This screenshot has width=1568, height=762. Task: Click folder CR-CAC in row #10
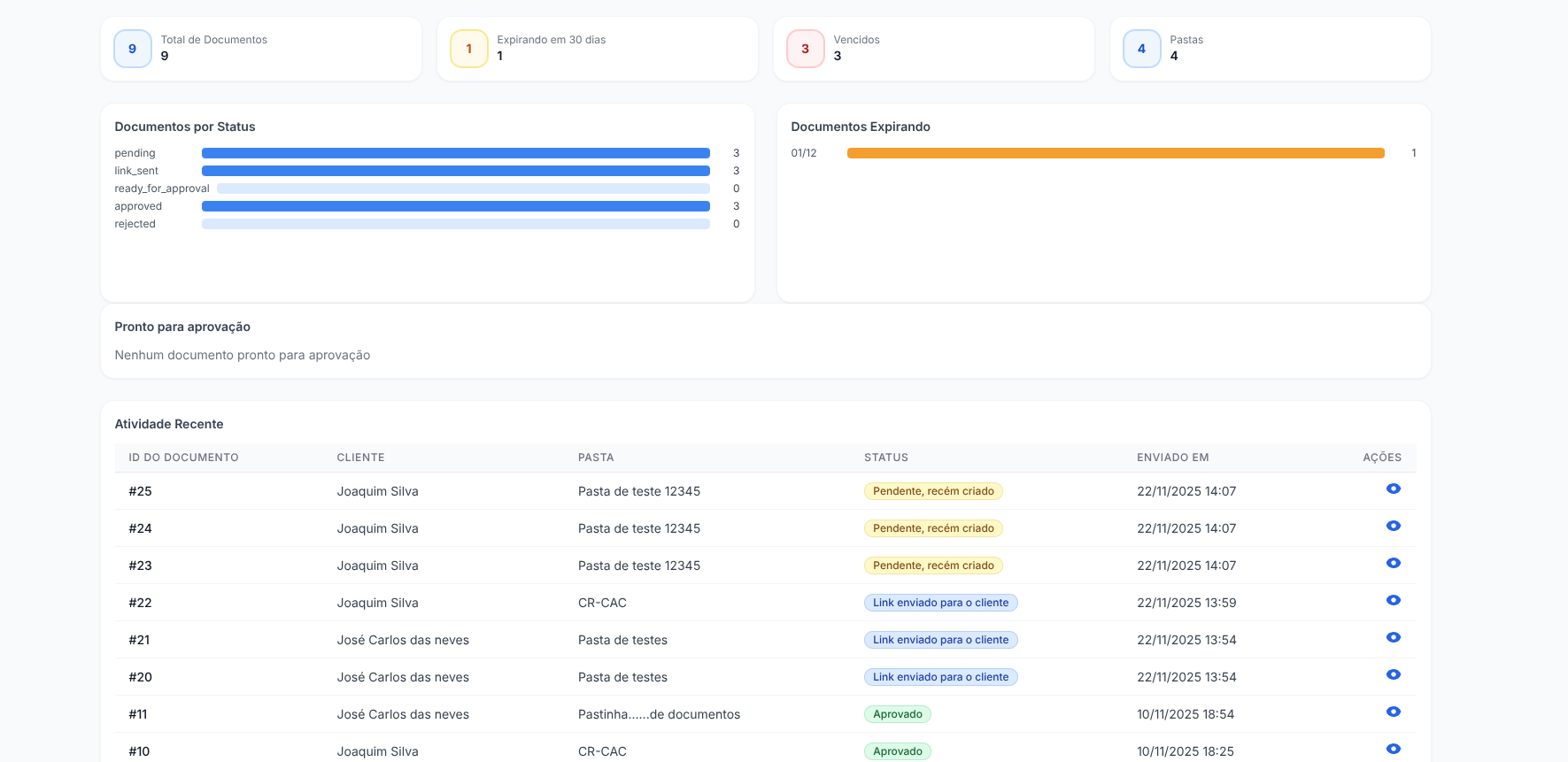[x=602, y=751]
